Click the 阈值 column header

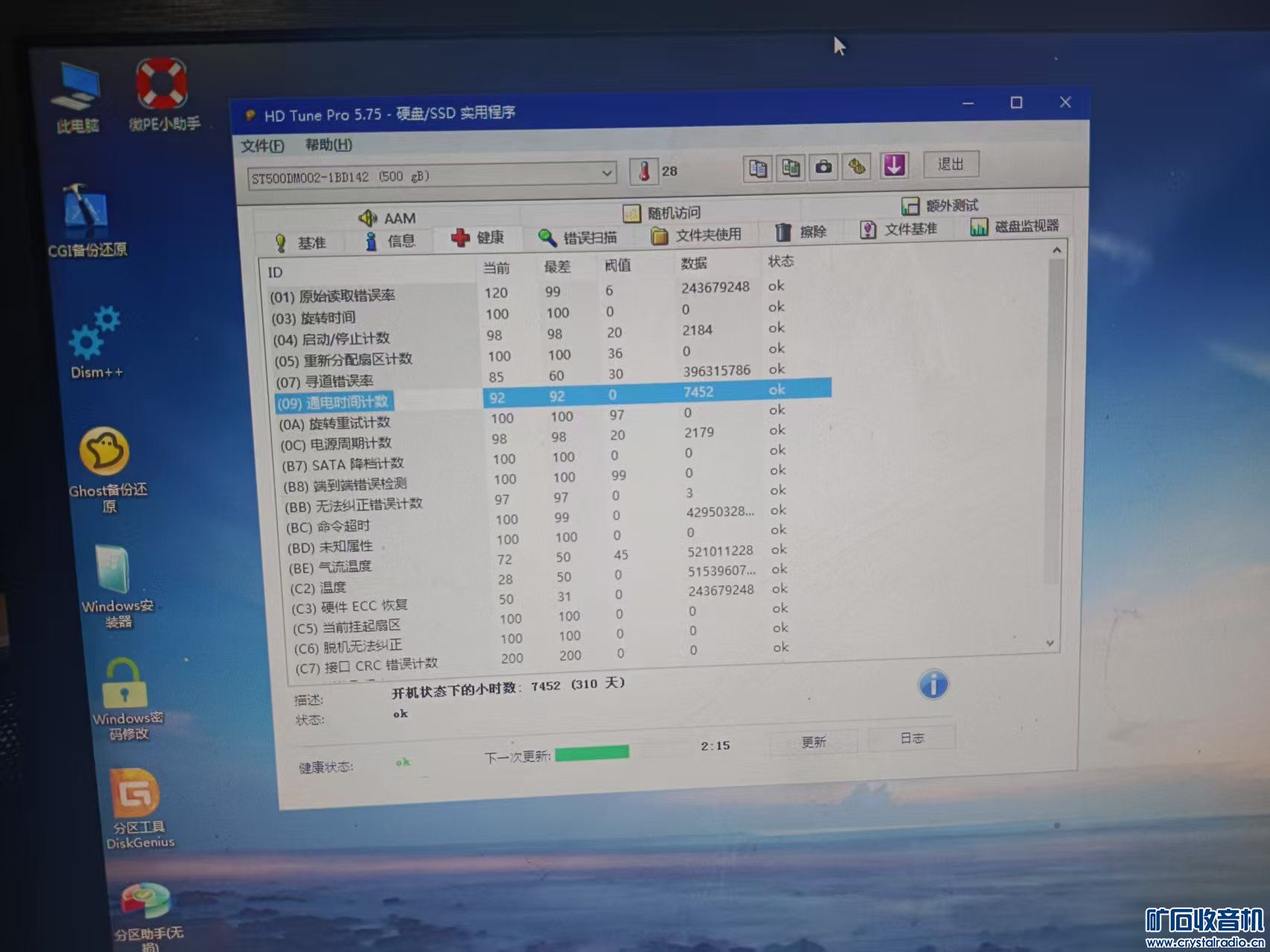618,265
